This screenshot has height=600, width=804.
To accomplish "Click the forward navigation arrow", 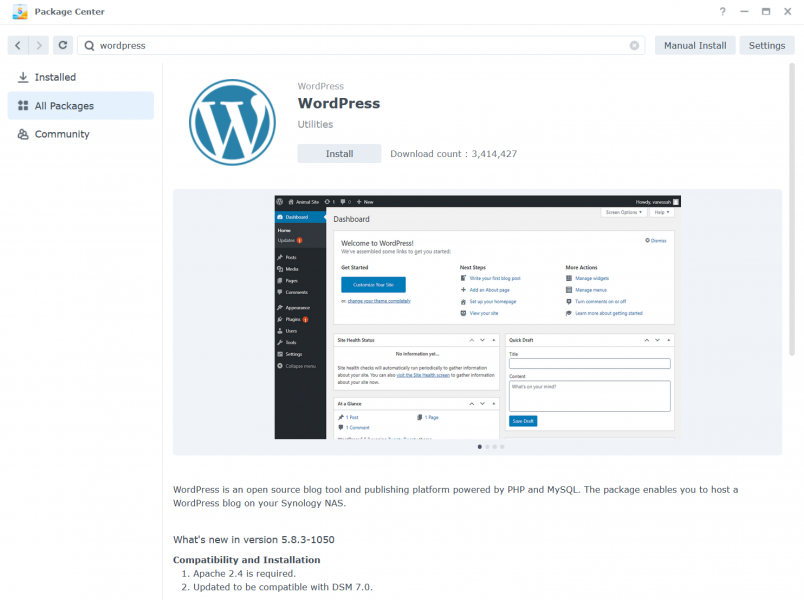I will click(x=38, y=45).
